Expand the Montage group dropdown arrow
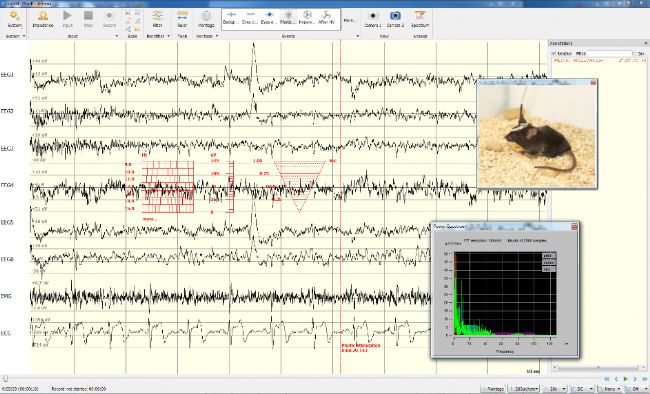Viewport: 650px width, 394px height. 217,36
